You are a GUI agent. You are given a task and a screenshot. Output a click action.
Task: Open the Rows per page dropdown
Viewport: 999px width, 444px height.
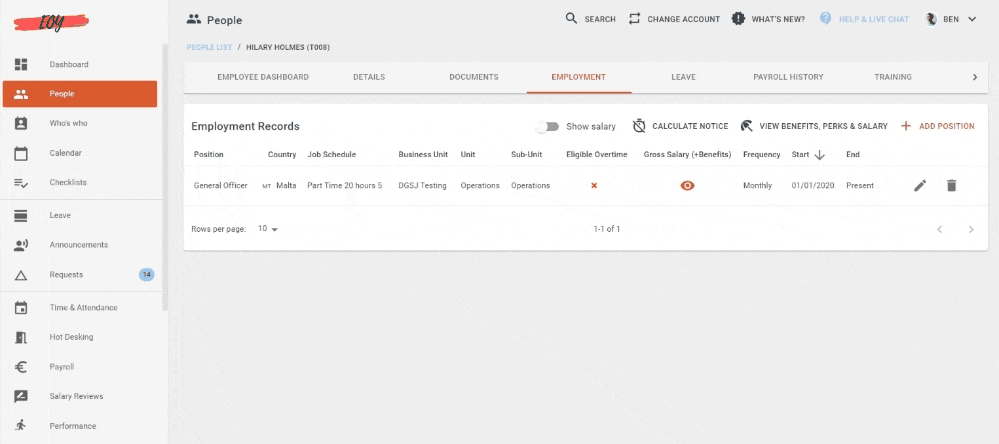click(x=268, y=229)
